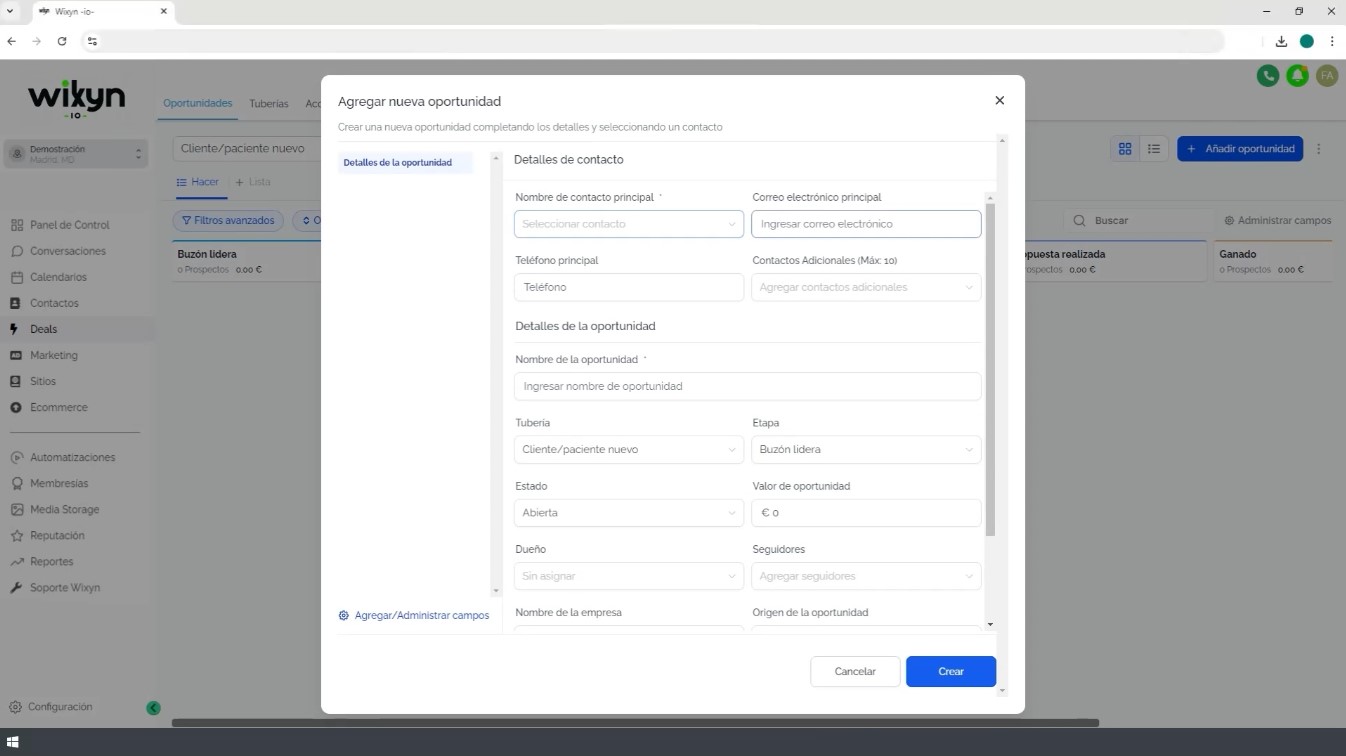The height and width of the screenshot is (756, 1346).
Task: Click the Valor de oportunidad field
Action: tap(866, 512)
